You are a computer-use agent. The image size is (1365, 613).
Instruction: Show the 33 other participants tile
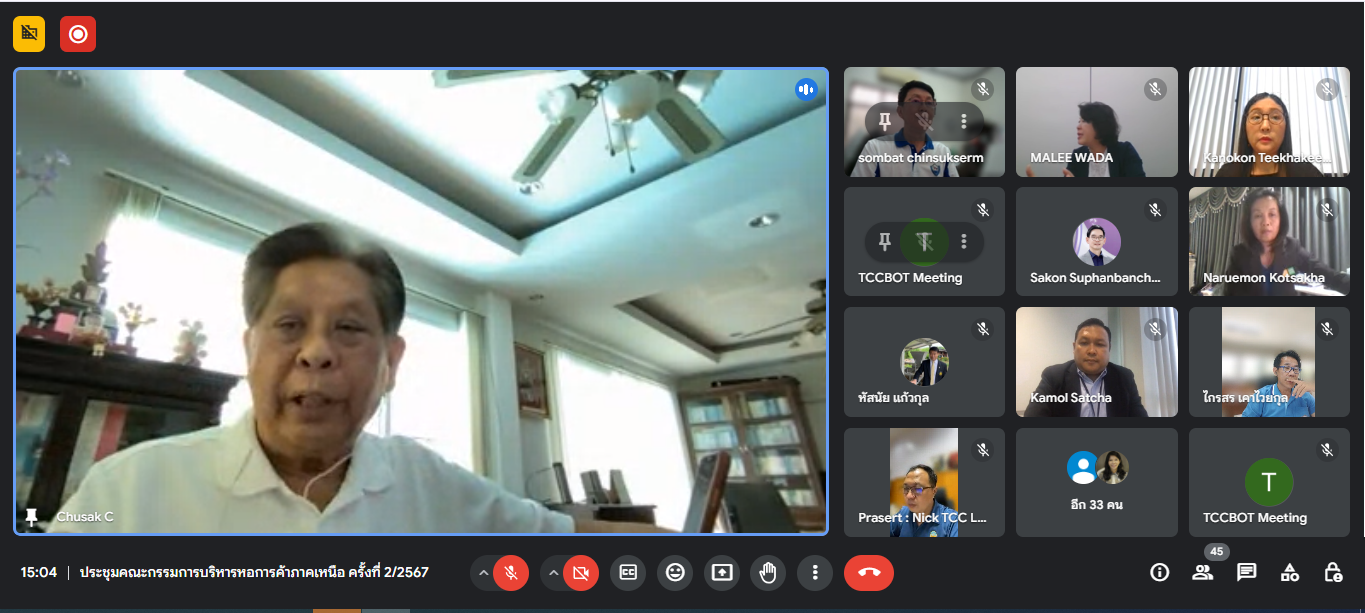(1096, 482)
